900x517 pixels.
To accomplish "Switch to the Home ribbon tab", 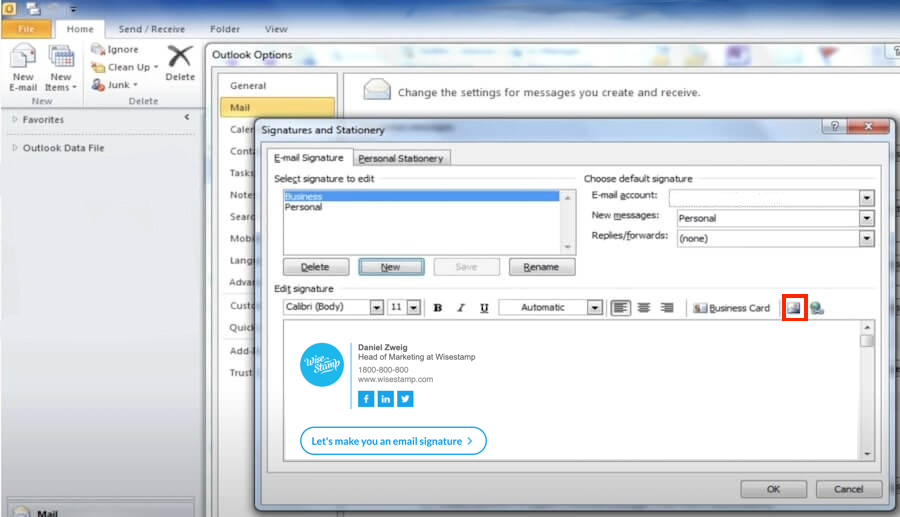I will pyautogui.click(x=80, y=29).
